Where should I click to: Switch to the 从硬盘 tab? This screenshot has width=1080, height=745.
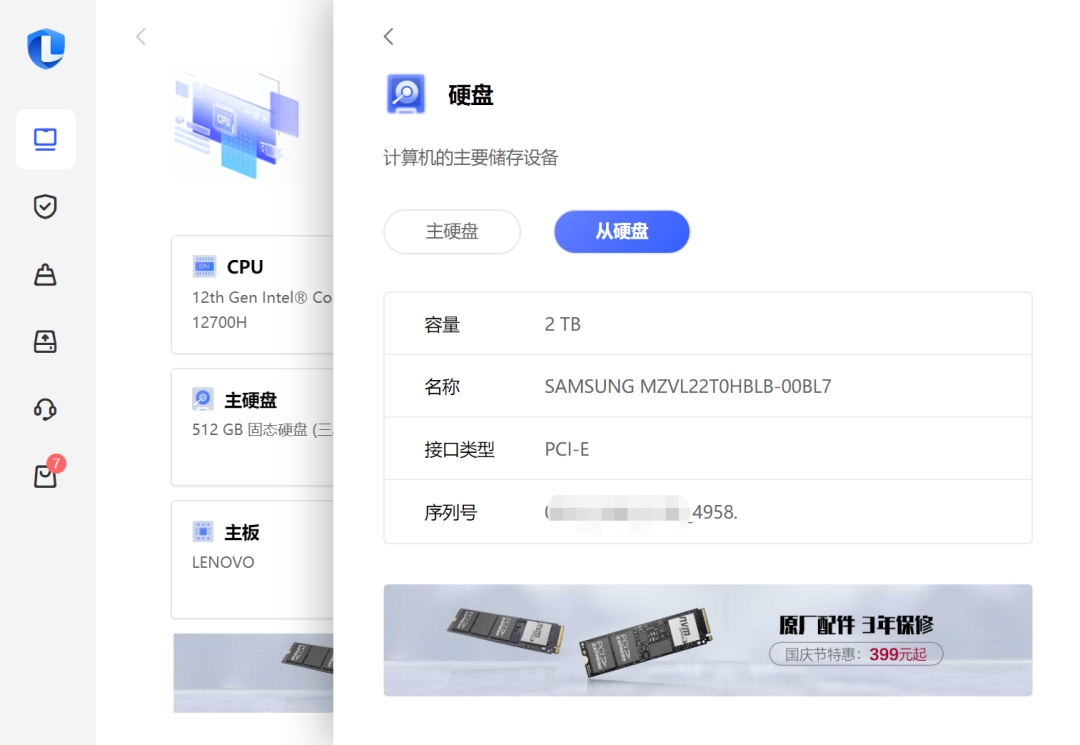(x=622, y=231)
